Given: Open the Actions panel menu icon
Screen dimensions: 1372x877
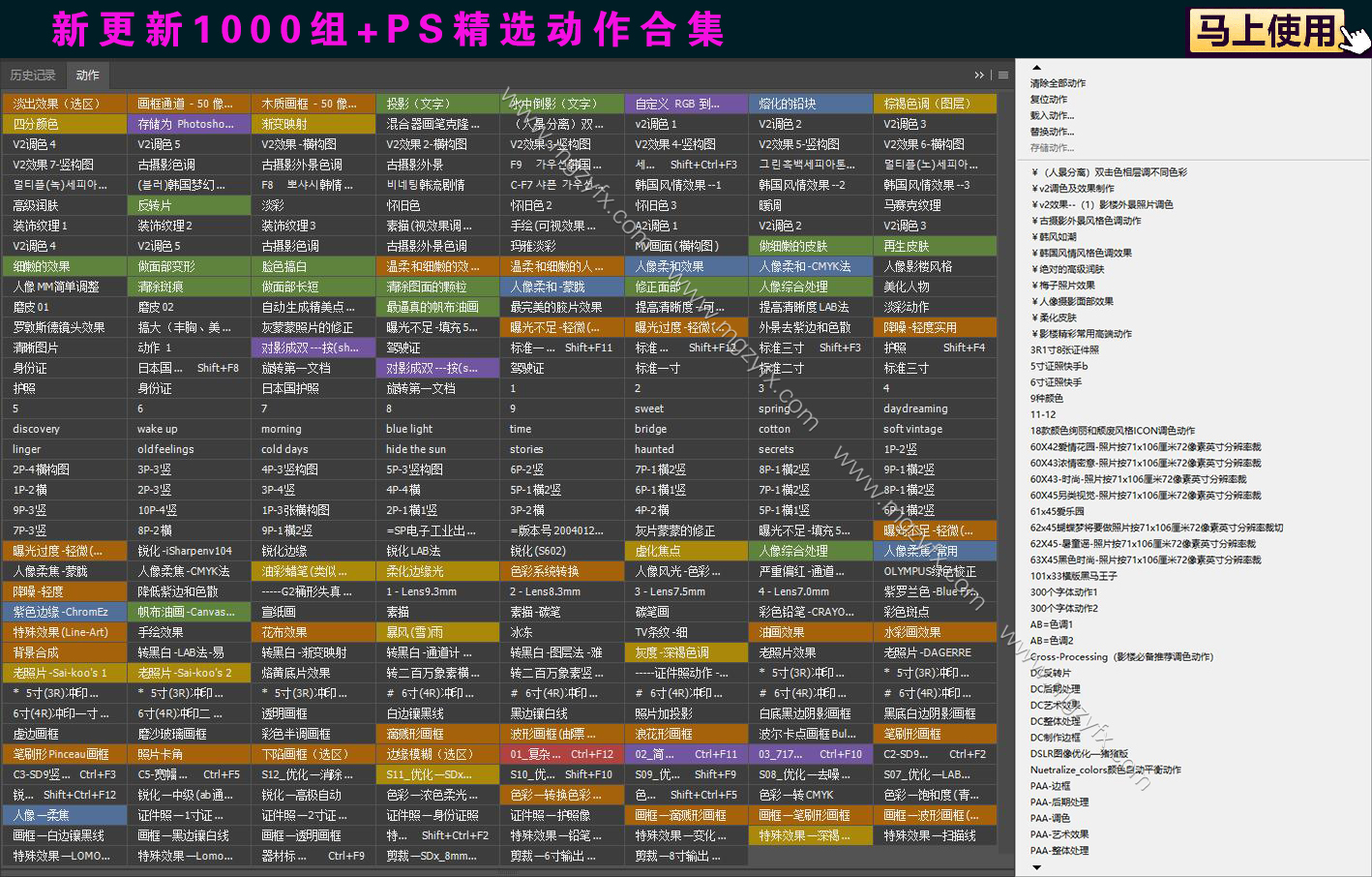Looking at the screenshot, I should (x=1003, y=75).
